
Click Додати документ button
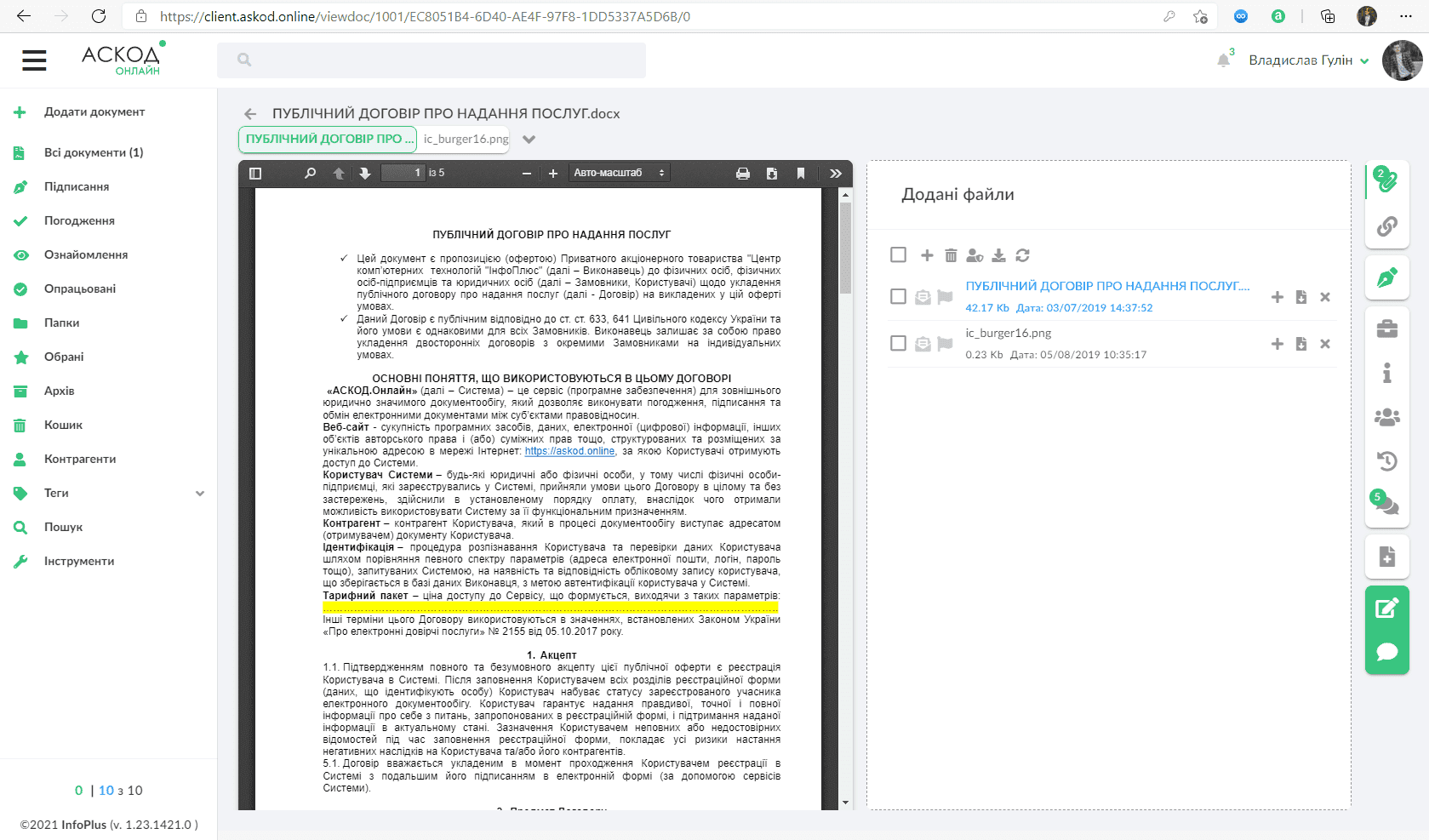point(94,111)
